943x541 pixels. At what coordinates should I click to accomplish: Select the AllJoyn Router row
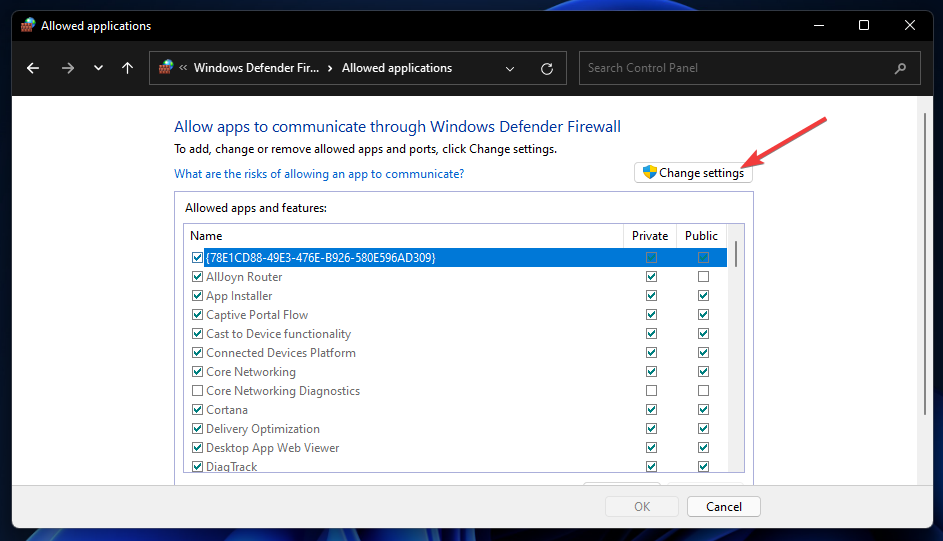pyautogui.click(x=455, y=277)
